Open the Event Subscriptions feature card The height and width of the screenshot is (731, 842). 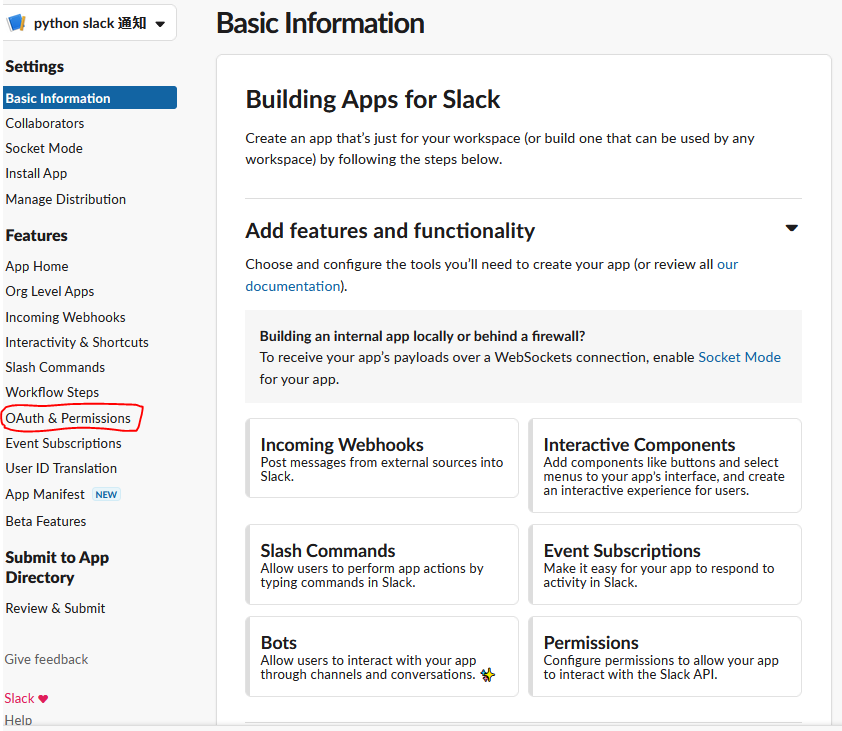coord(665,564)
